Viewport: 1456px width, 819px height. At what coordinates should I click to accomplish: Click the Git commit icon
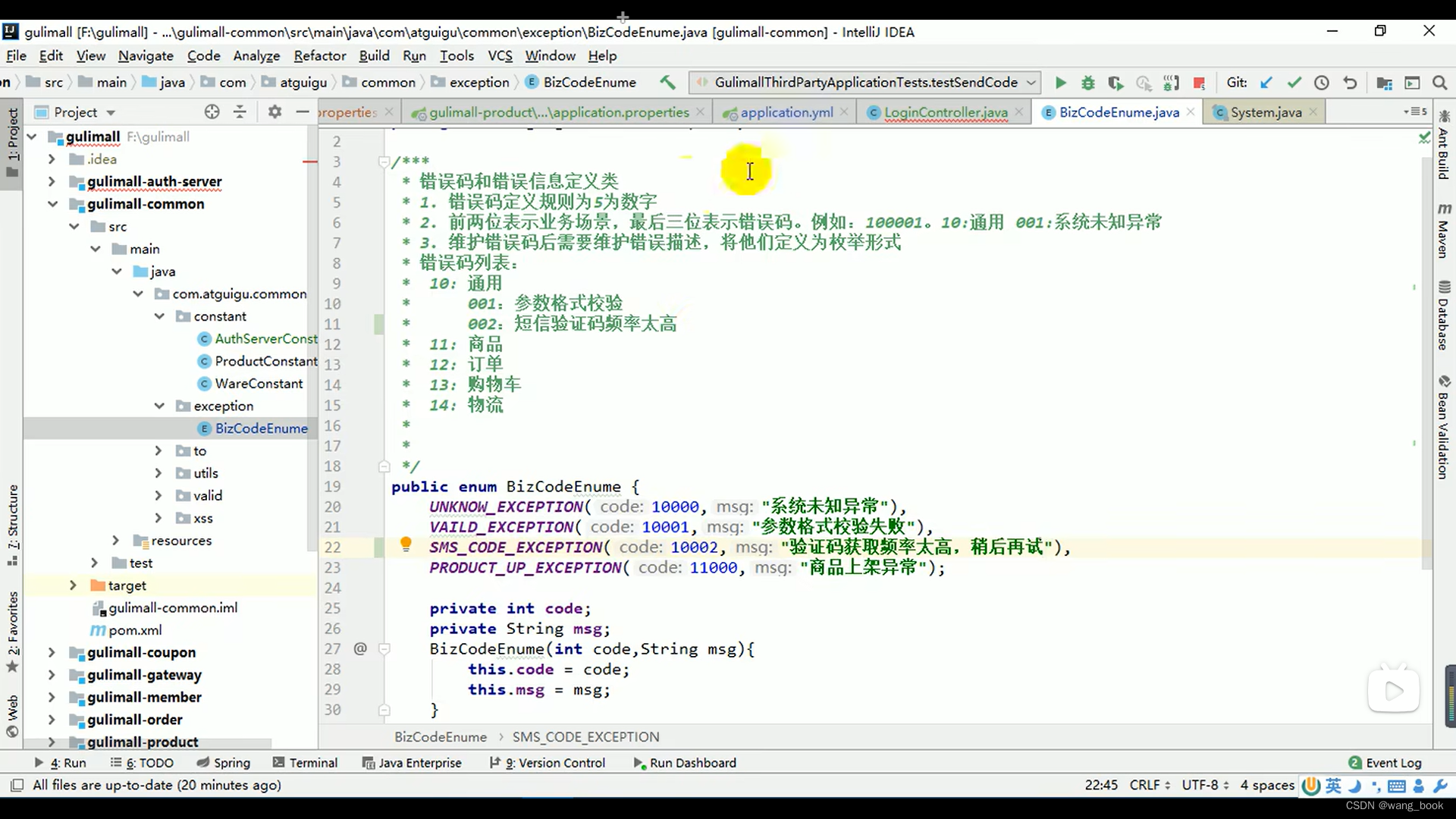tap(1293, 82)
